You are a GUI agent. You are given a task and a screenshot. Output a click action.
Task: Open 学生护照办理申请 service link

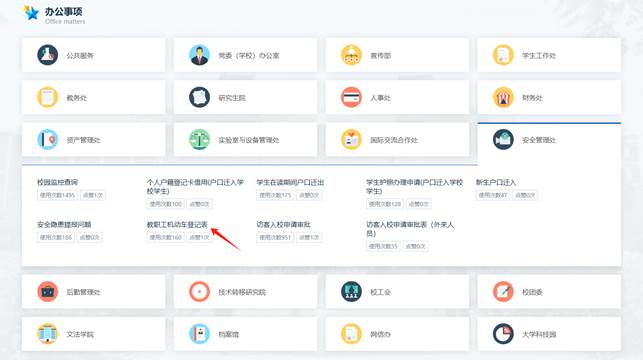[x=415, y=187]
